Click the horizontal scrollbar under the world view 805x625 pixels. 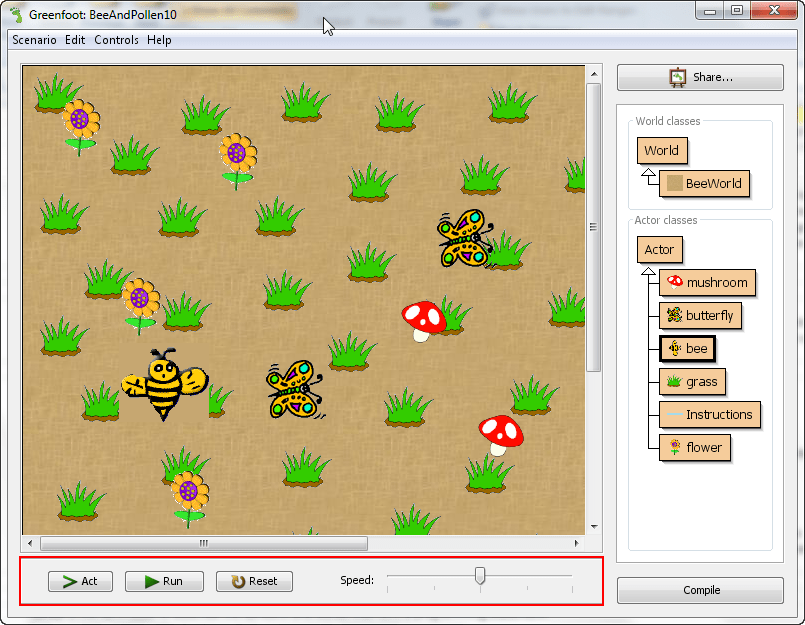[x=203, y=544]
